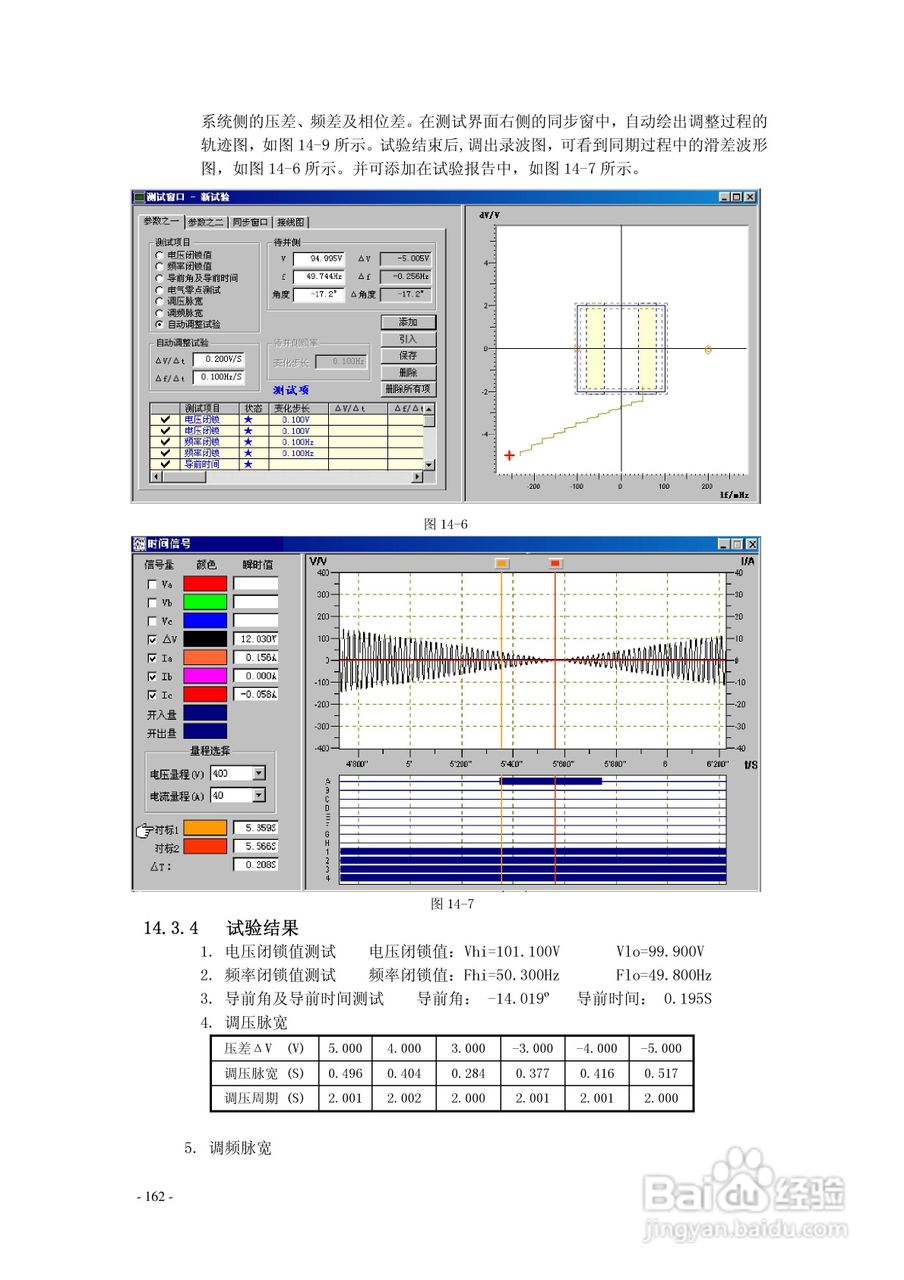Open the Va red color swatch
This screenshot has height=1280, width=904.
(x=204, y=584)
